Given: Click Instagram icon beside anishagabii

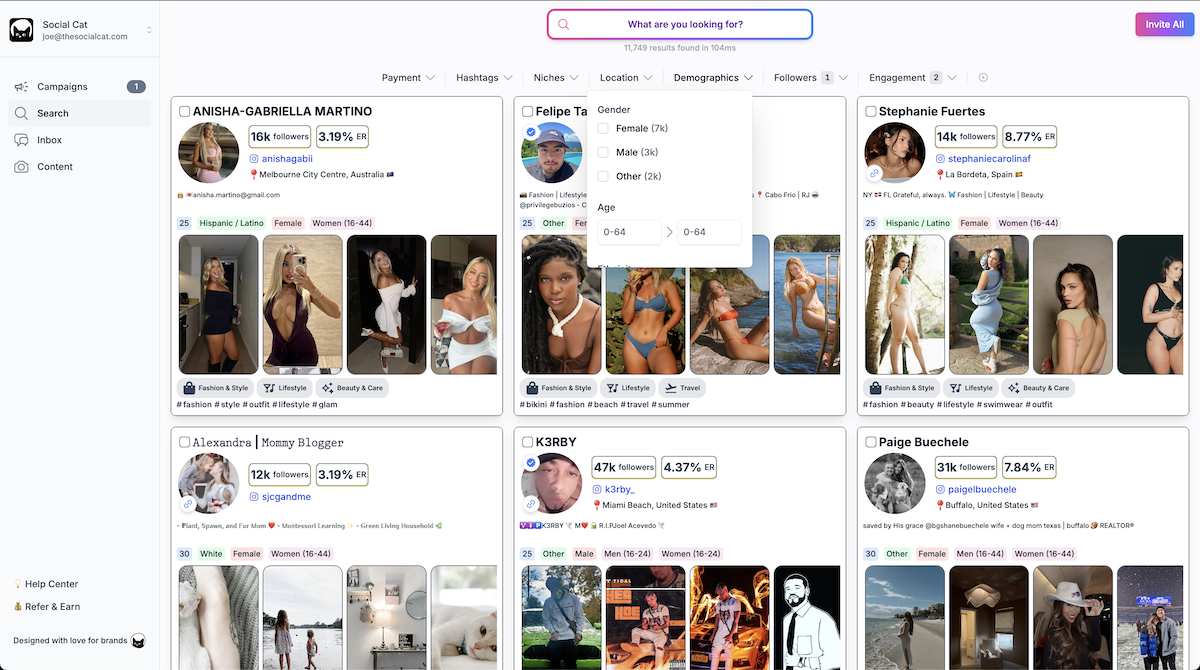Looking at the screenshot, I should 254,158.
